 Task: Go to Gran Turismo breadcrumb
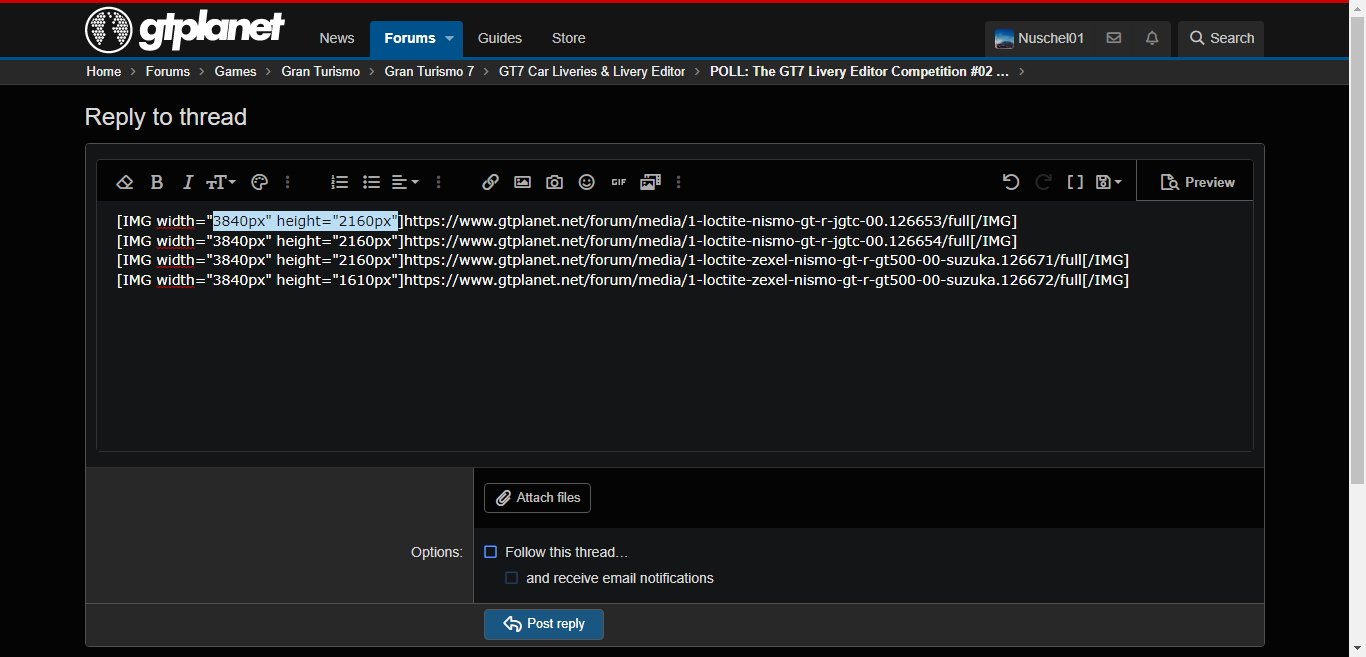pos(321,71)
